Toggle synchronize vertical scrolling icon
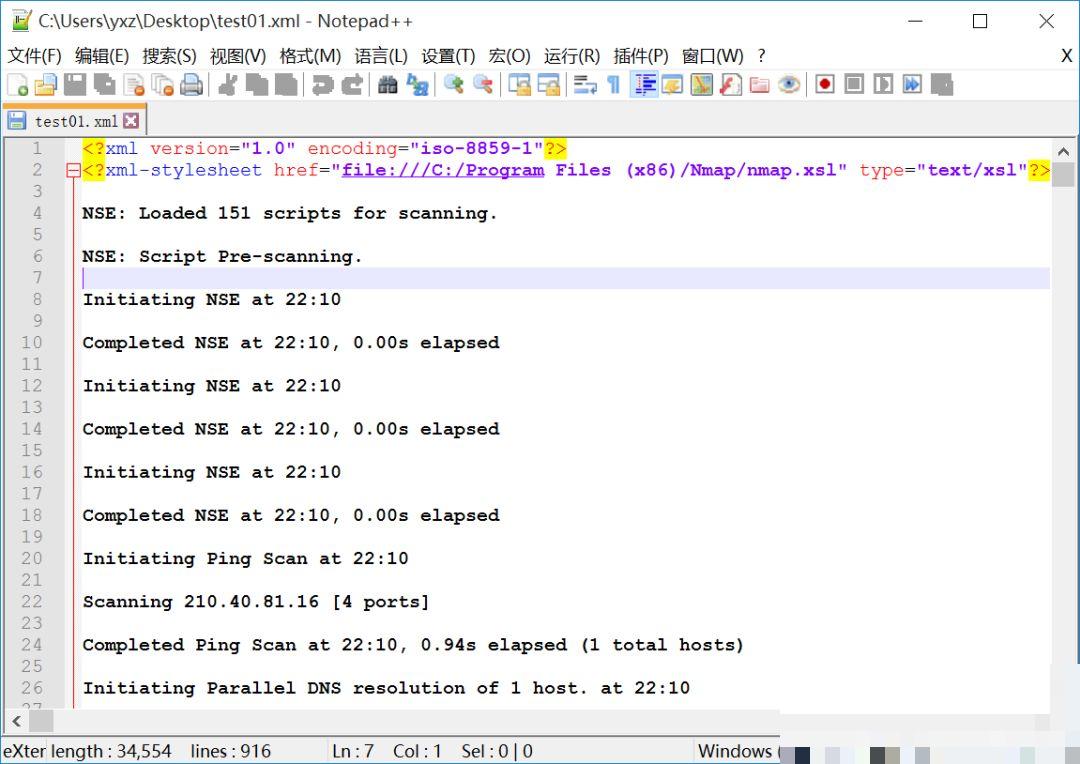The width and height of the screenshot is (1080, 764). [x=519, y=85]
